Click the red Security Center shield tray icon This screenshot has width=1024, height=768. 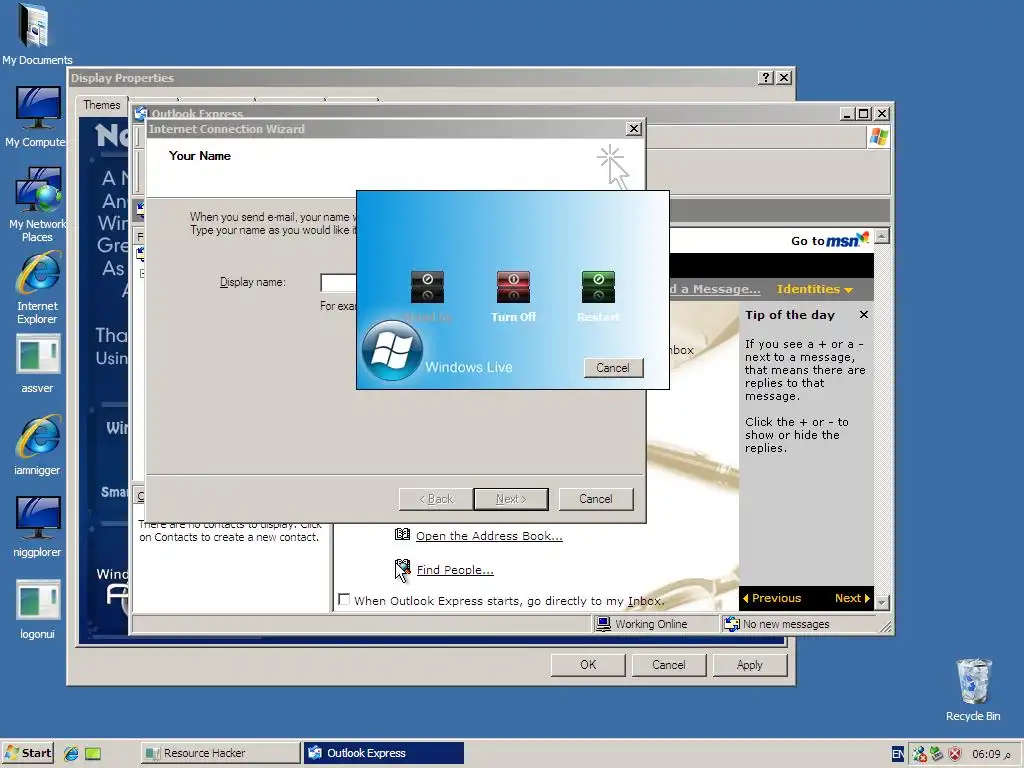(x=955, y=754)
